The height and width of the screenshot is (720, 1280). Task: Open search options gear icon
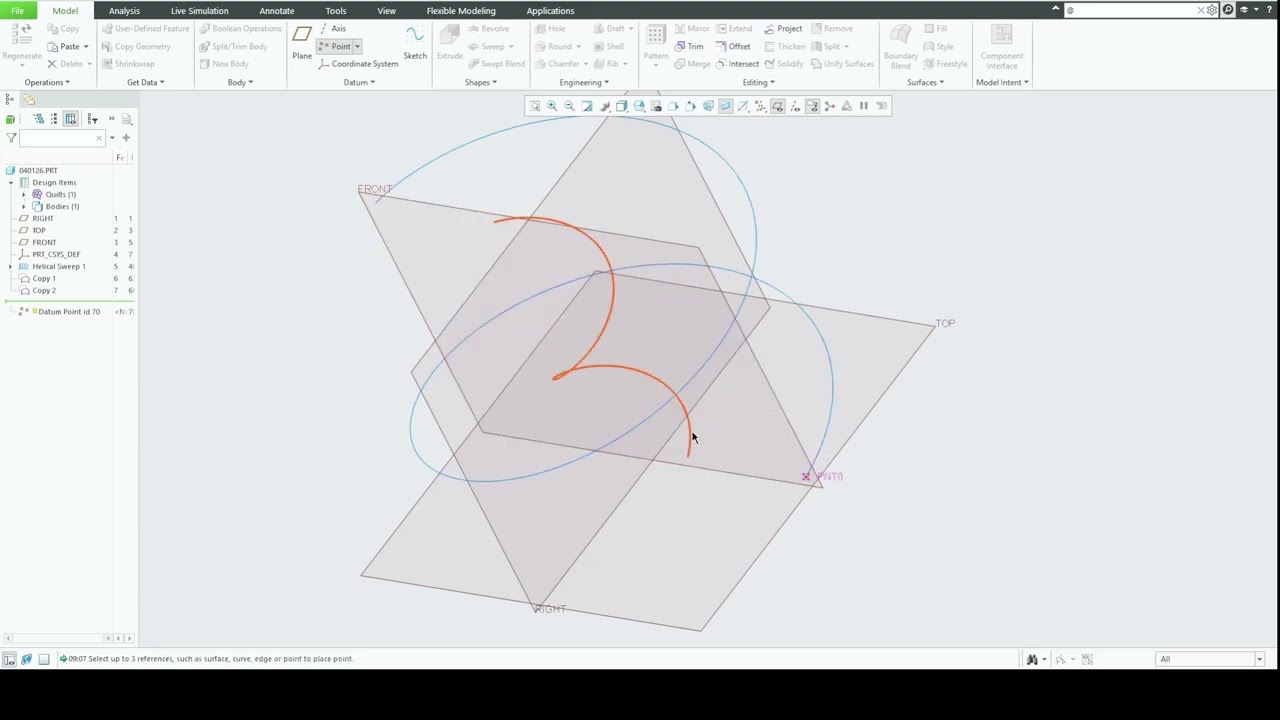1212,10
